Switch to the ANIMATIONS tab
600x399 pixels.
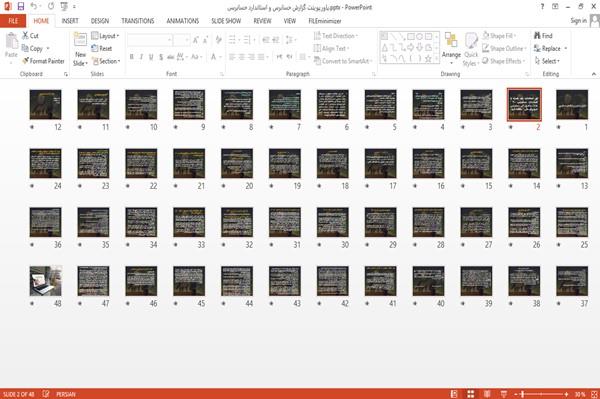(183, 21)
